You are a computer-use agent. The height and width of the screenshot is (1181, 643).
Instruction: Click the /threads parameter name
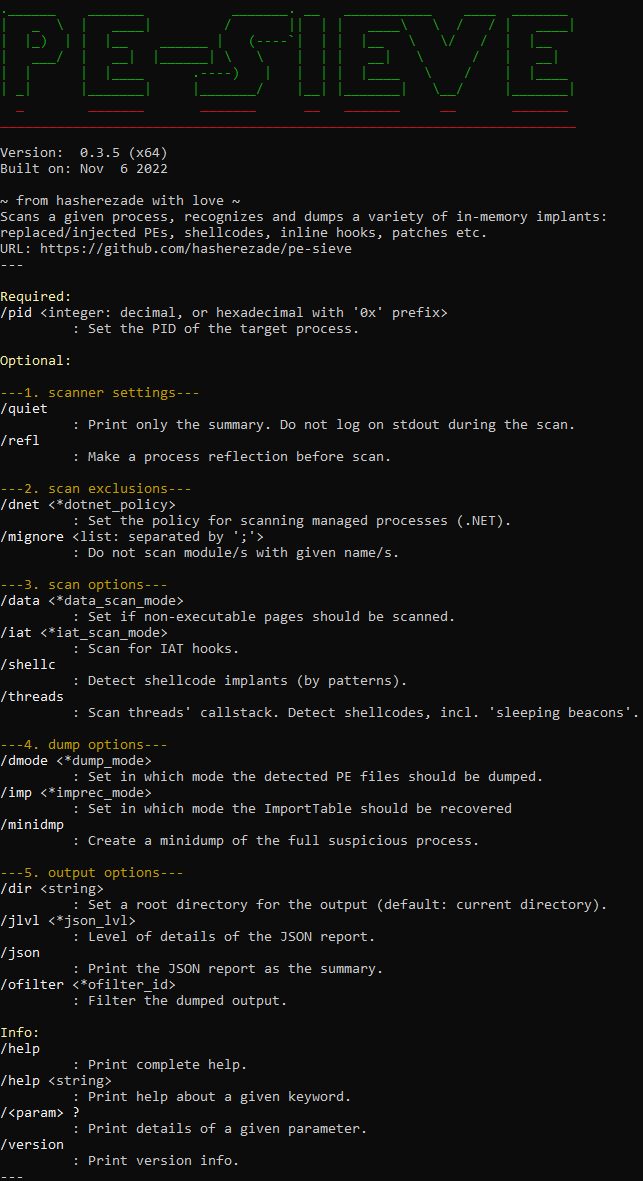click(x=32, y=696)
